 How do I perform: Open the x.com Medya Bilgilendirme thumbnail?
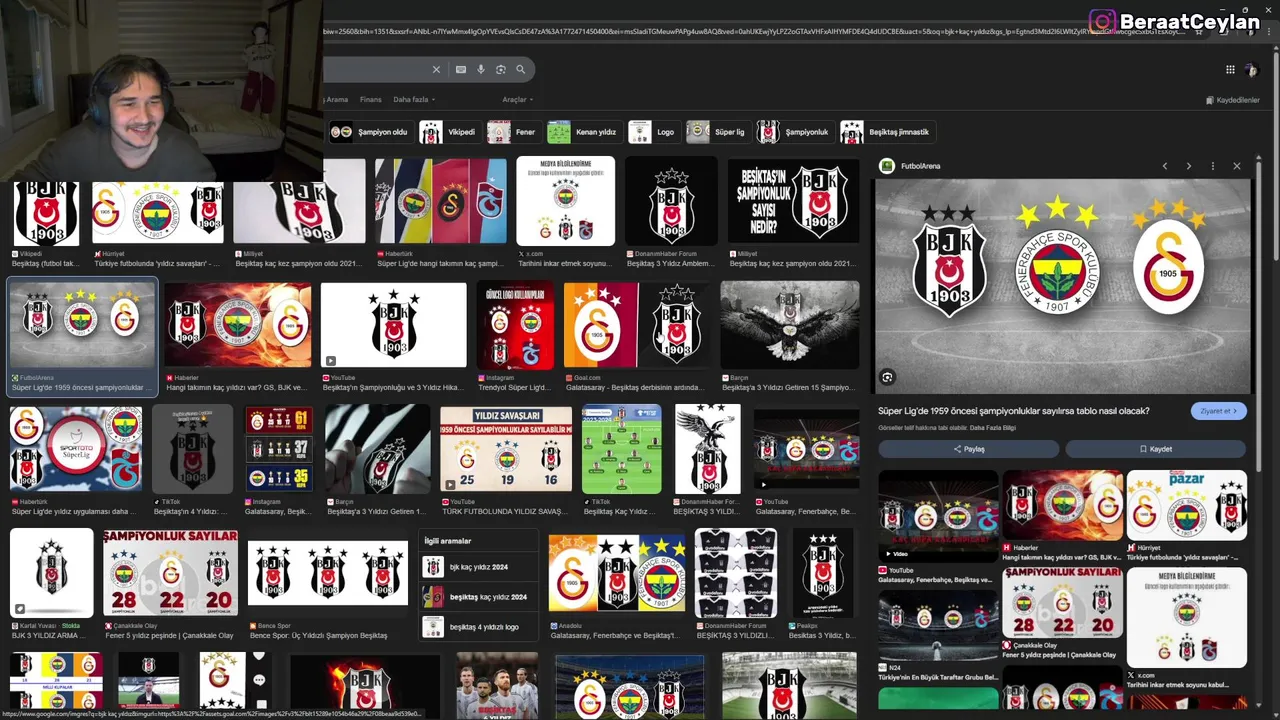pos(565,201)
